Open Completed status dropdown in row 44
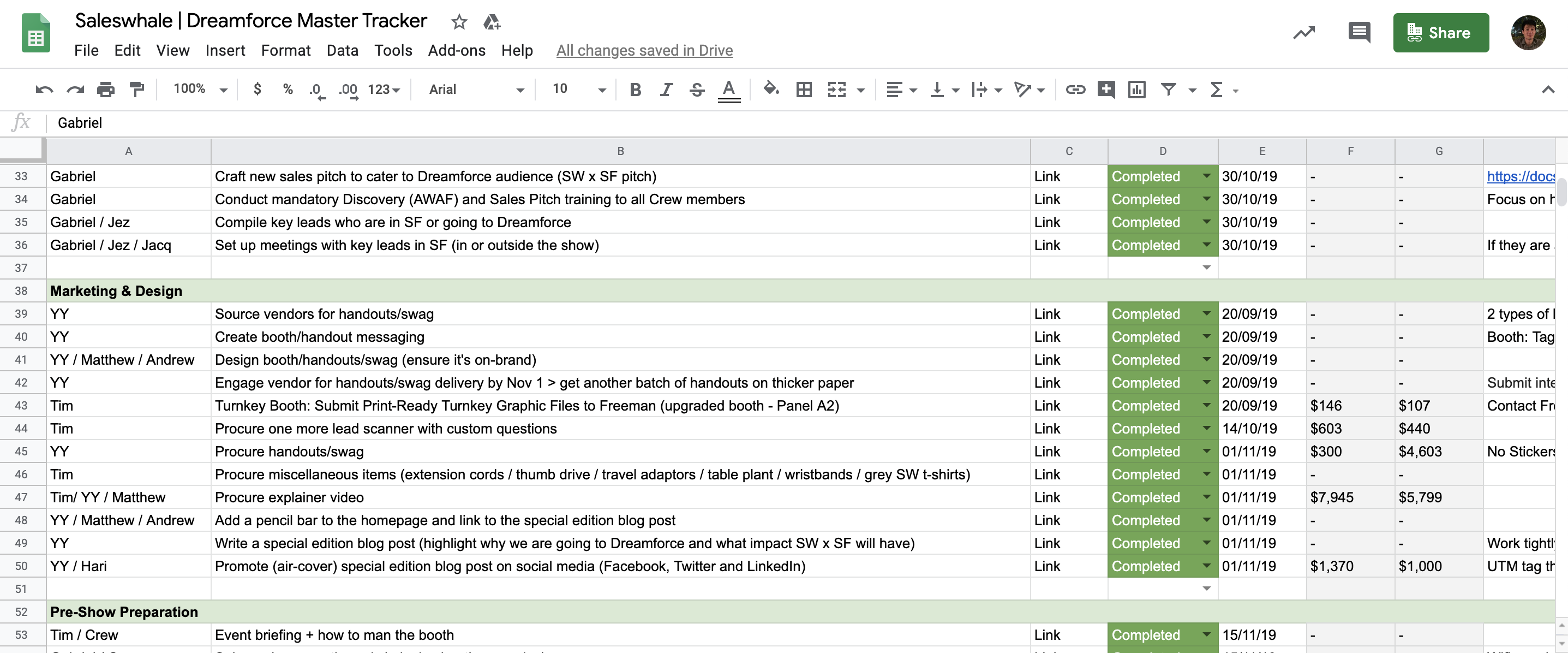 click(x=1206, y=428)
